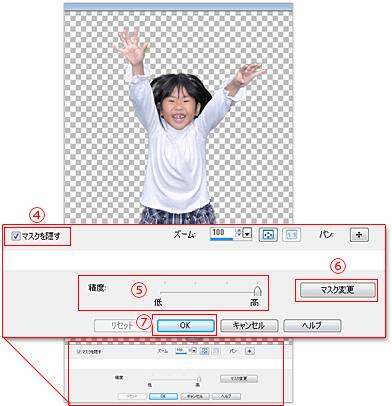This screenshot has width=392, height=406.
Task: Click the fit-to-window zoom icon in enlarged panel
Action: [x=268, y=234]
